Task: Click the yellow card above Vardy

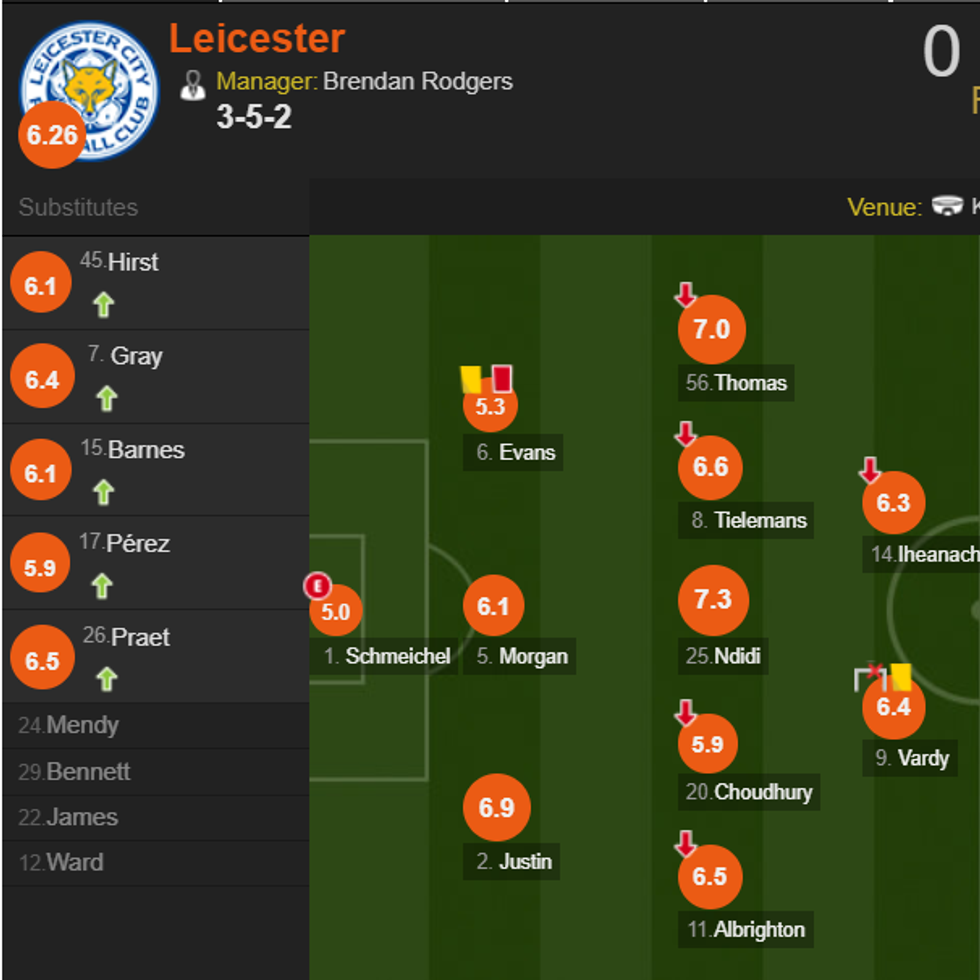Action: [x=901, y=677]
